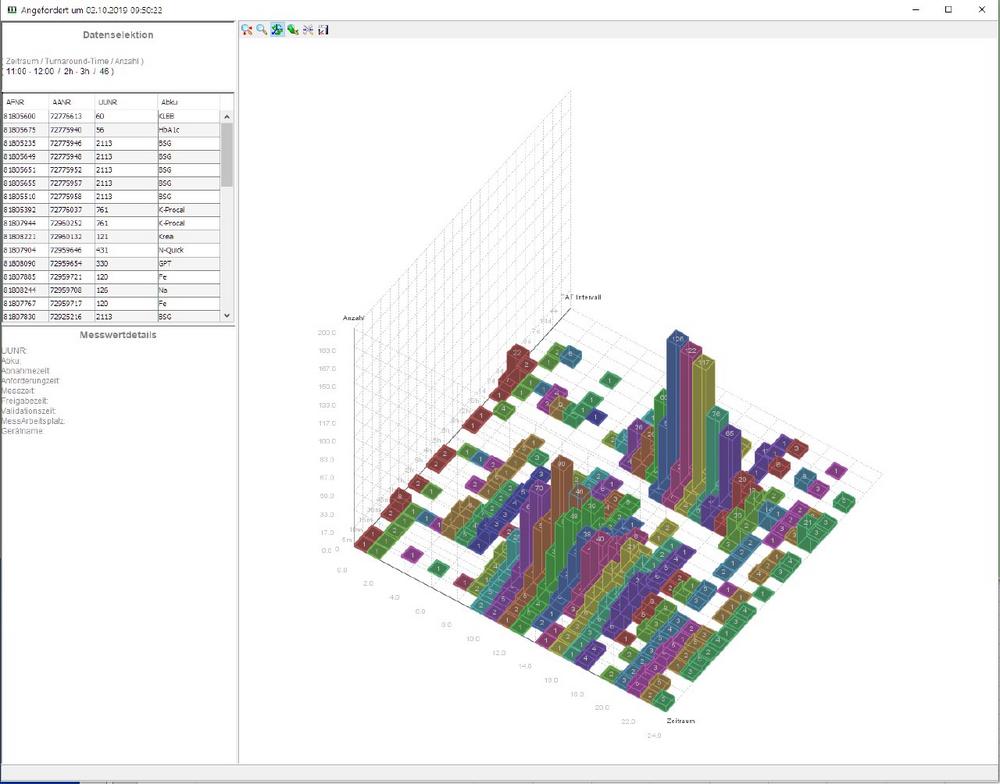Select the HbA1c table row
The image size is (1000, 784).
110,130
